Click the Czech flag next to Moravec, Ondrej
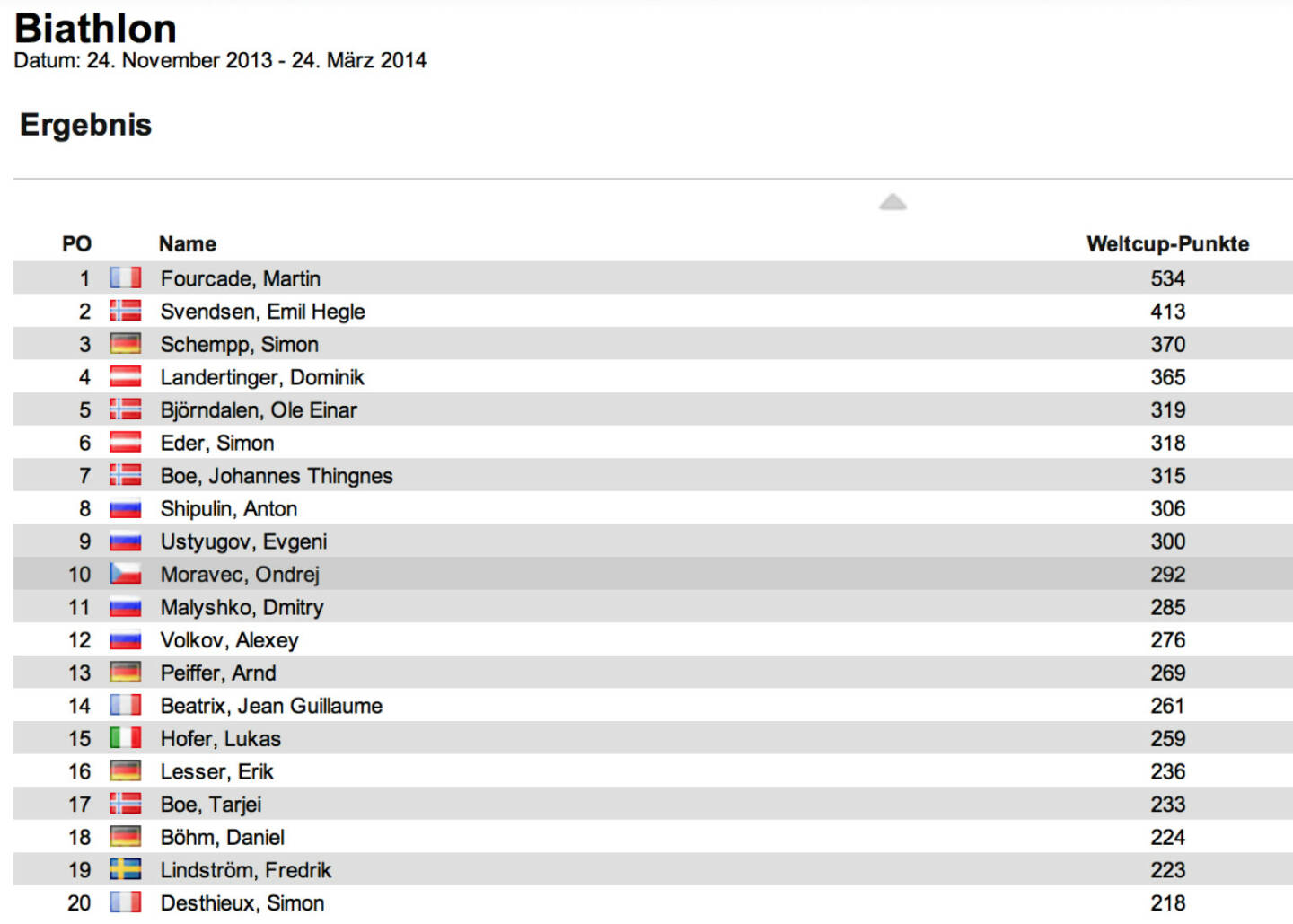This screenshot has height=924, width=1293. pos(126,574)
